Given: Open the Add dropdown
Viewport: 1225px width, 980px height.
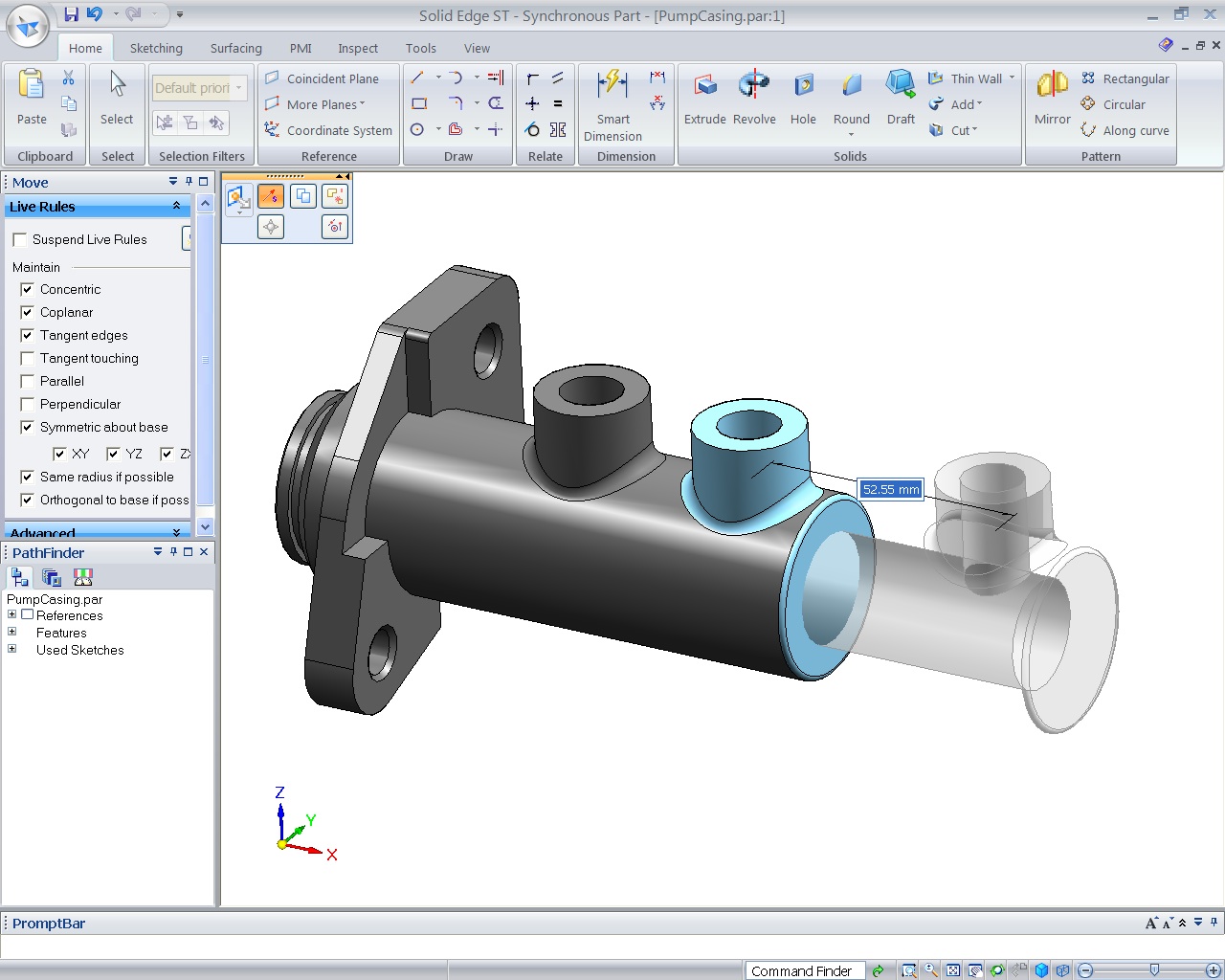Looking at the screenshot, I should (979, 104).
